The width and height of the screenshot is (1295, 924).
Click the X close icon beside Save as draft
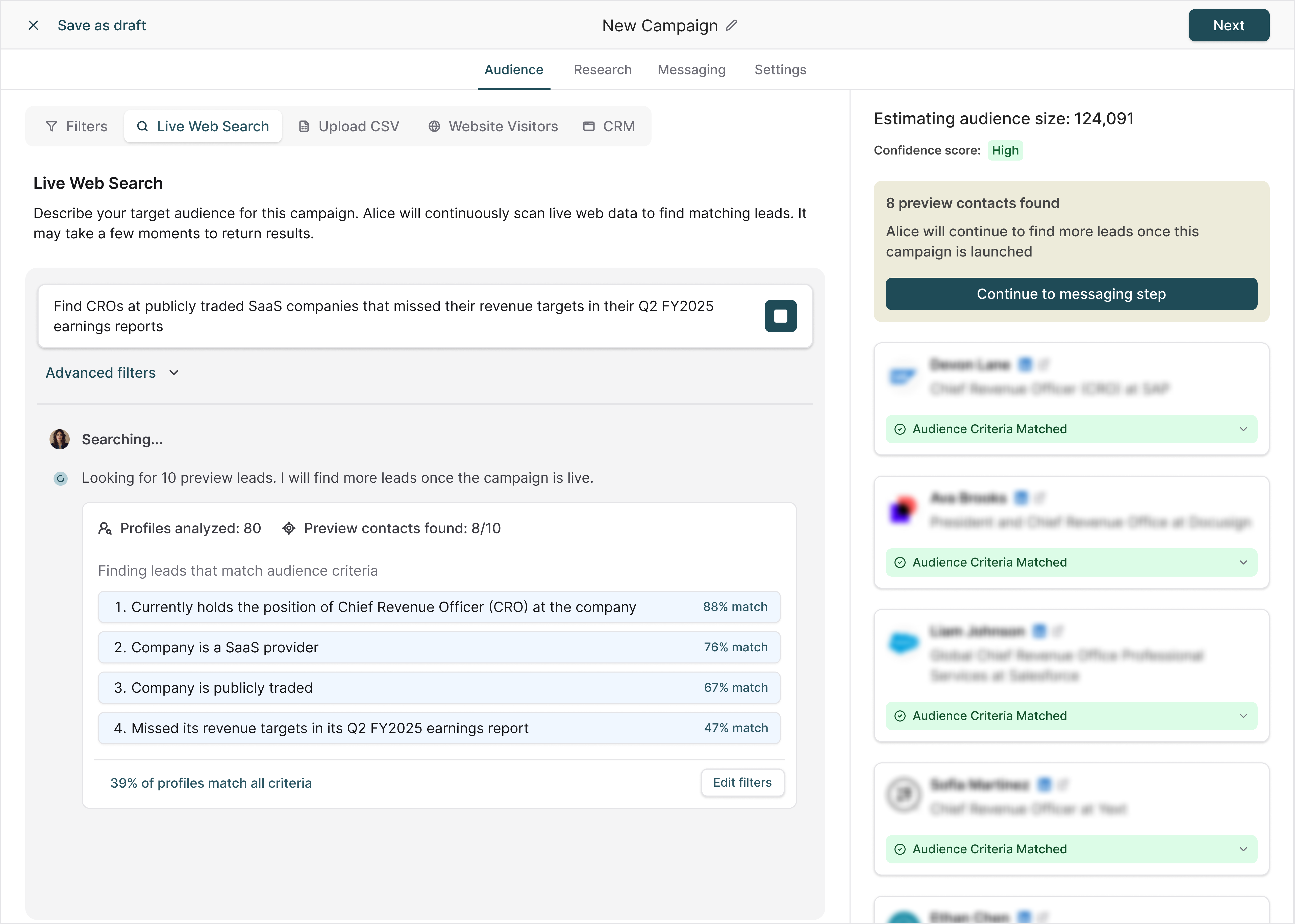coord(34,25)
